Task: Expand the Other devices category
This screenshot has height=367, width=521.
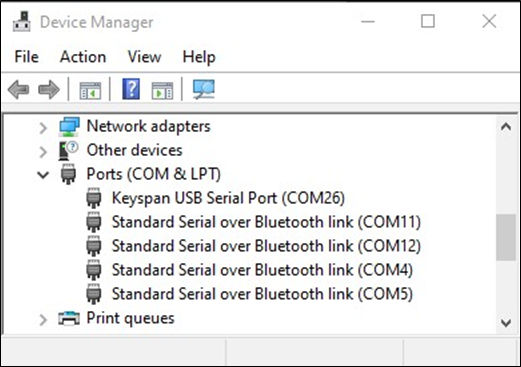Action: (x=43, y=152)
